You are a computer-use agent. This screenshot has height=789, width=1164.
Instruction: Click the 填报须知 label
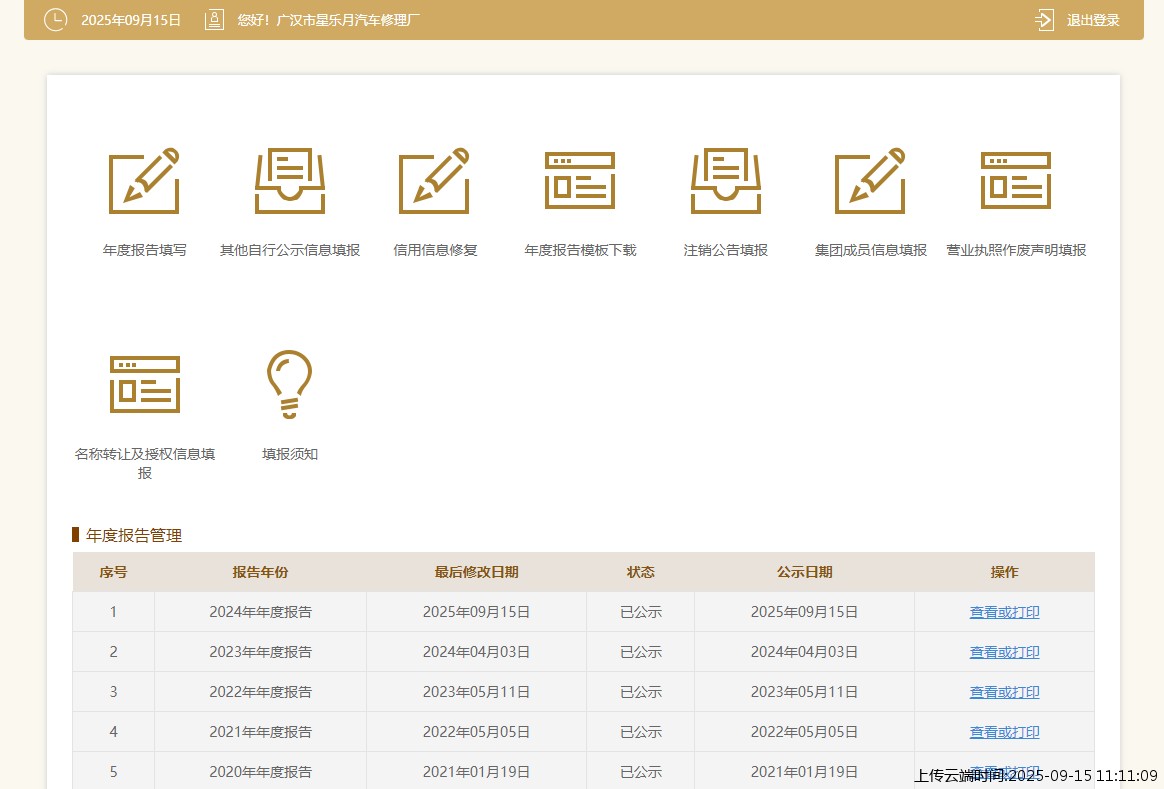pyautogui.click(x=290, y=454)
